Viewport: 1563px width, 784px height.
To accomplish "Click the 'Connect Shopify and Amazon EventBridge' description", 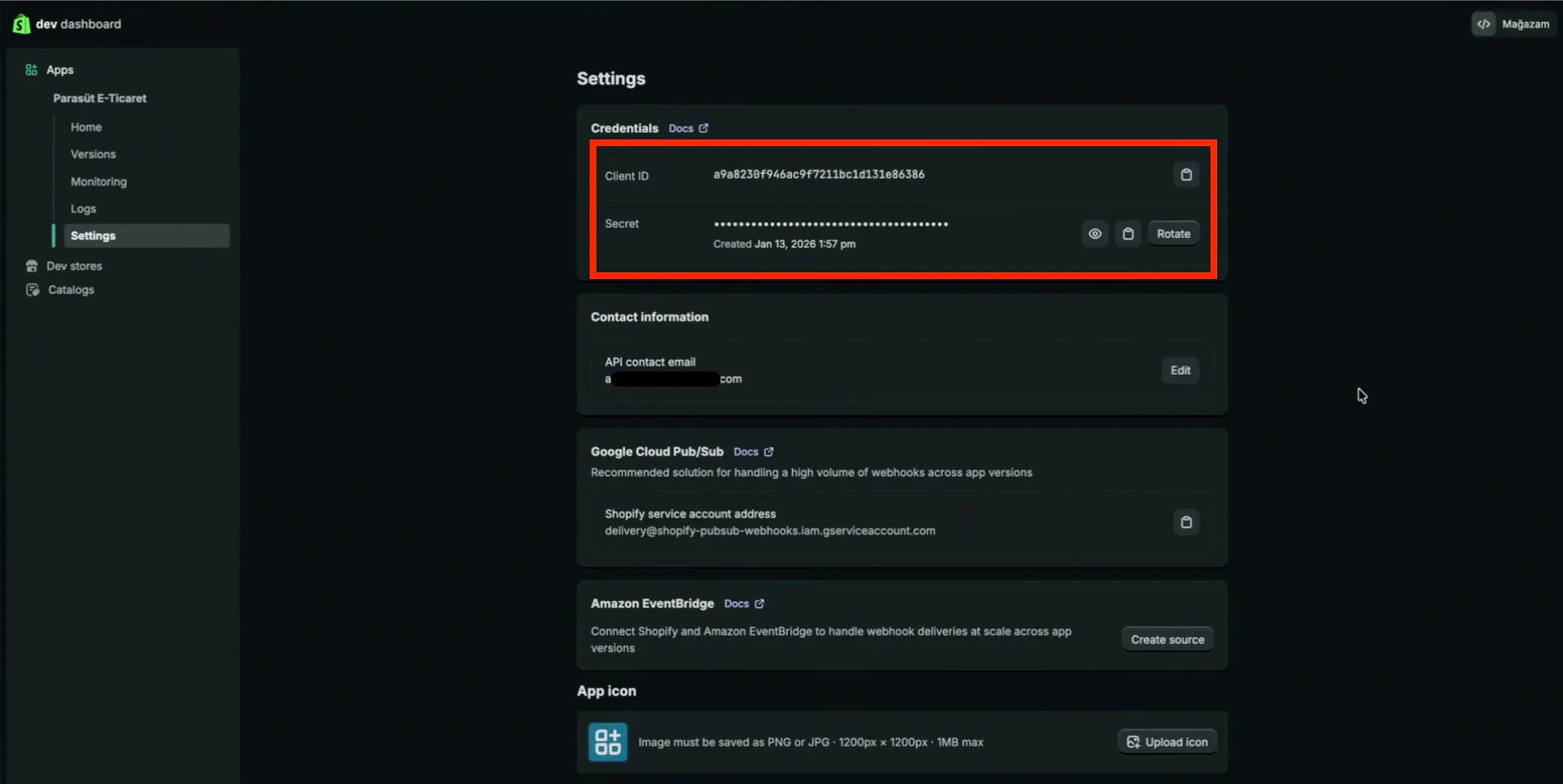I will coord(831,639).
